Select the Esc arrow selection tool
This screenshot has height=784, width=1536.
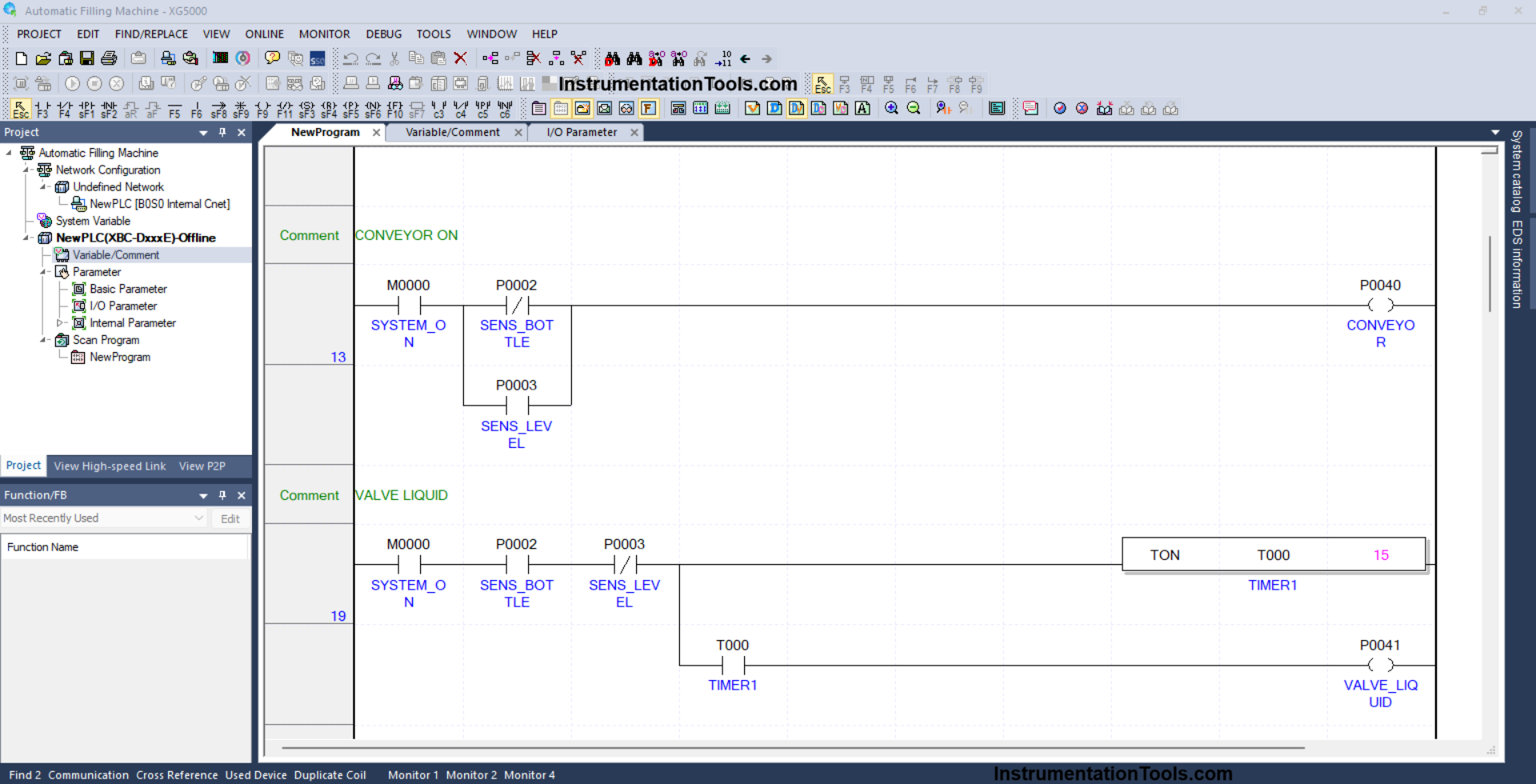pos(20,108)
